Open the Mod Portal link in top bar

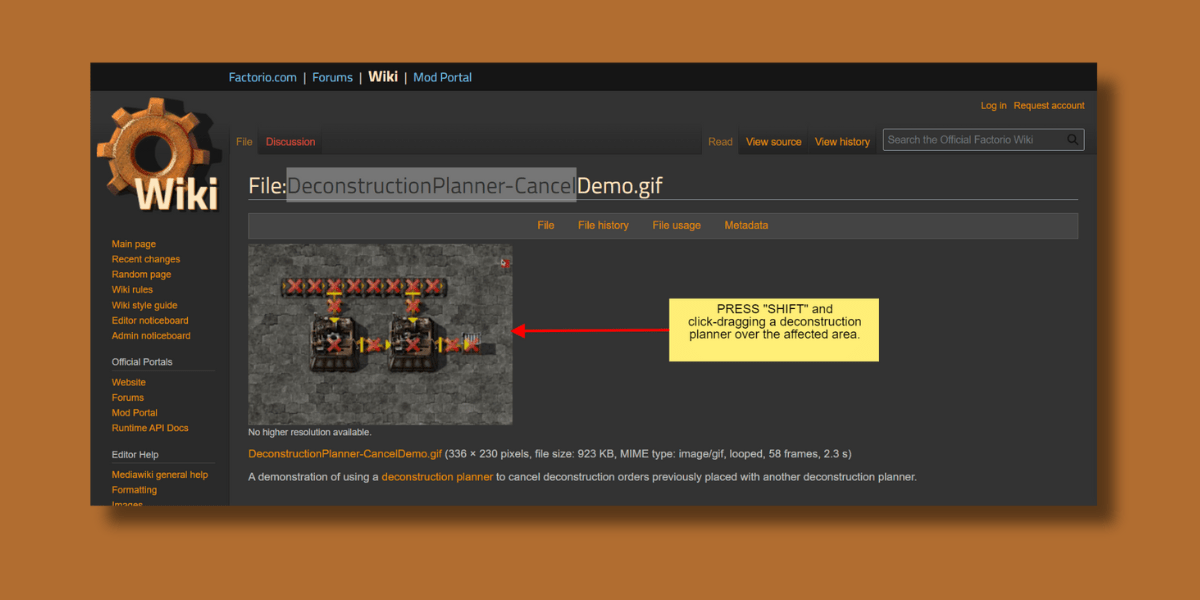pyautogui.click(x=442, y=77)
